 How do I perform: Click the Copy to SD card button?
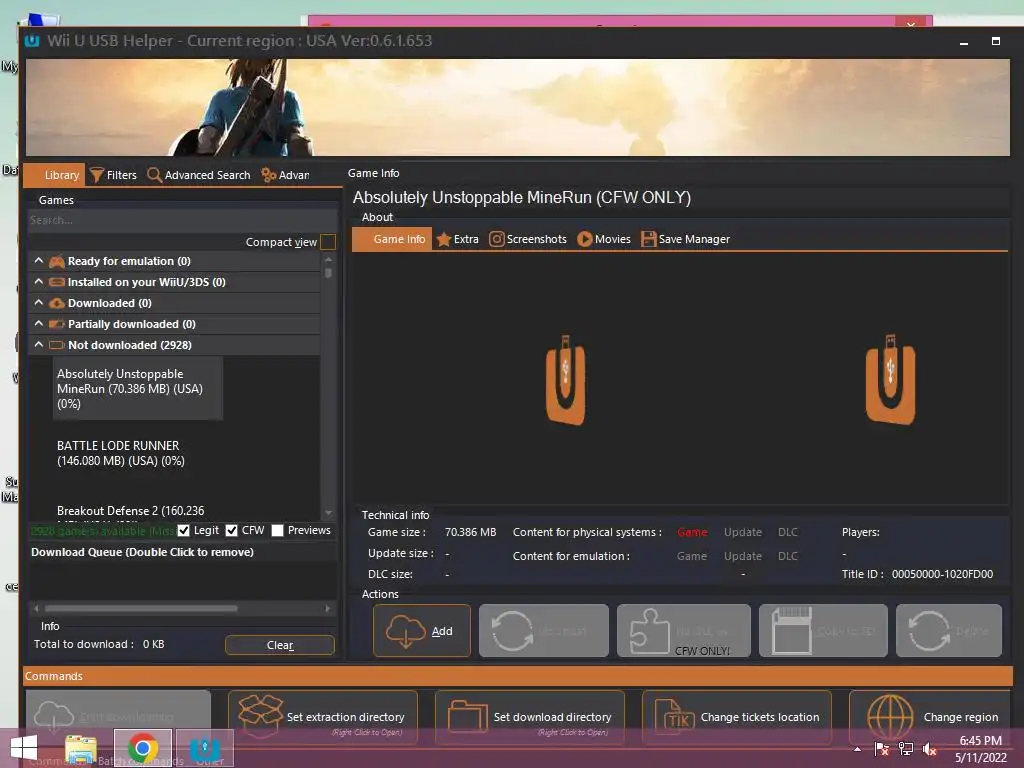coord(823,631)
